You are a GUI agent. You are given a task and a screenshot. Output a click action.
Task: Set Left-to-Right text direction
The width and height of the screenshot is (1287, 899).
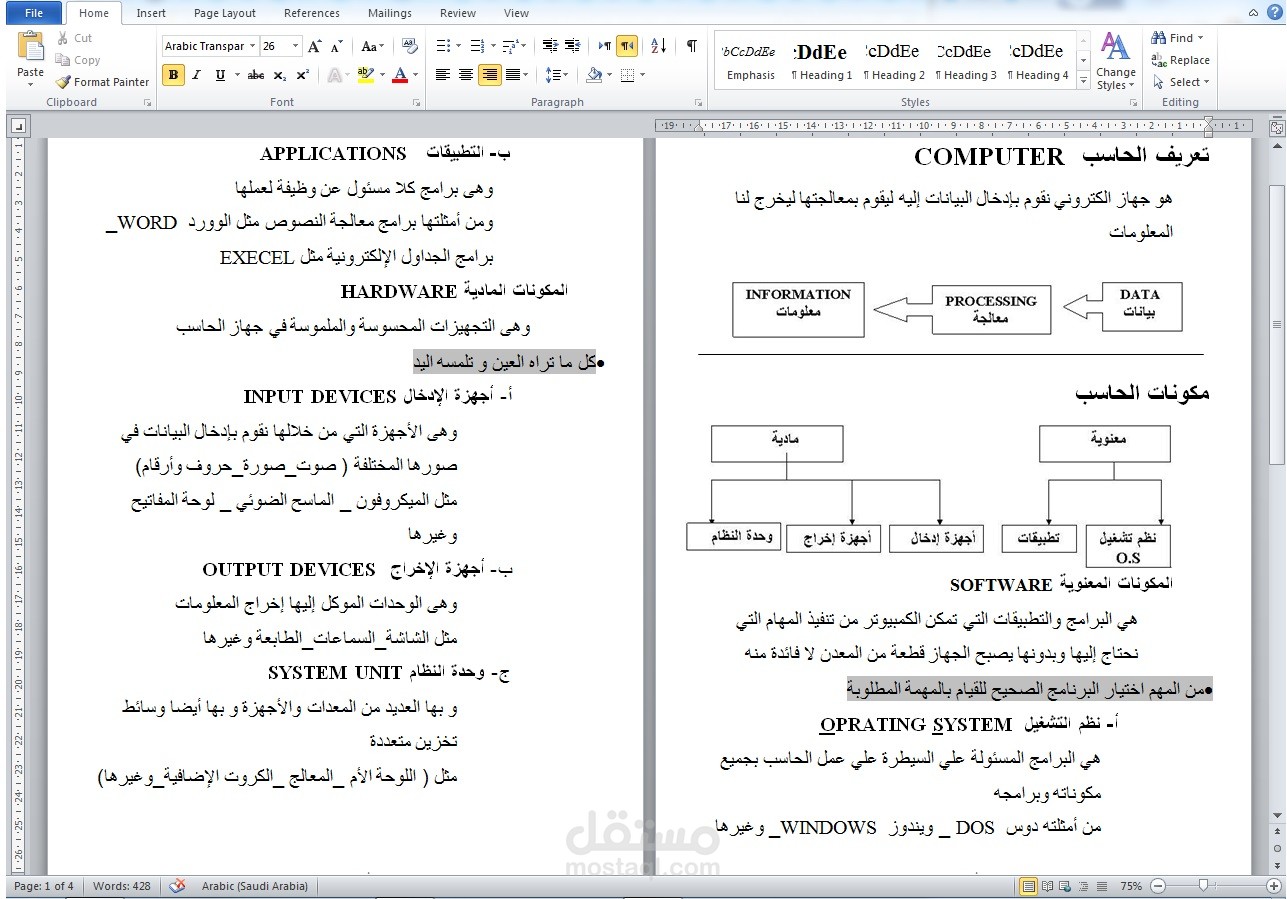[x=605, y=46]
